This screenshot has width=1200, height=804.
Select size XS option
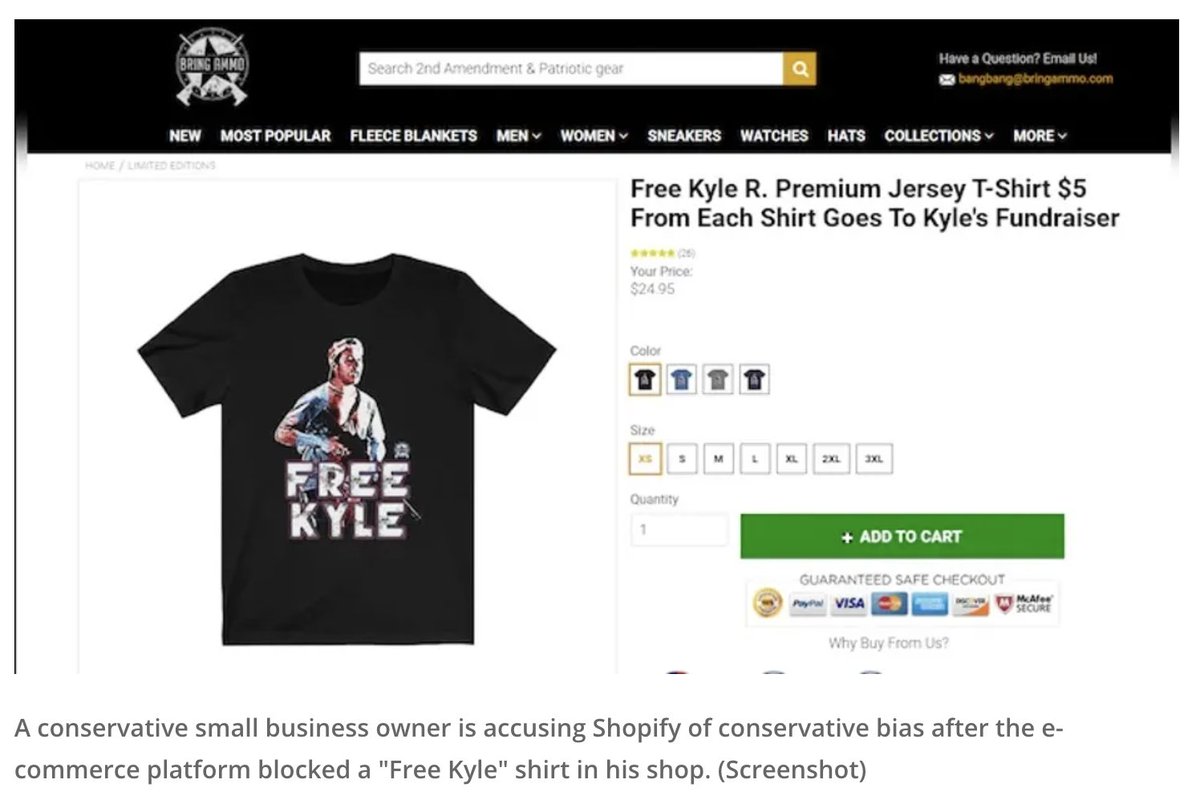coord(645,458)
